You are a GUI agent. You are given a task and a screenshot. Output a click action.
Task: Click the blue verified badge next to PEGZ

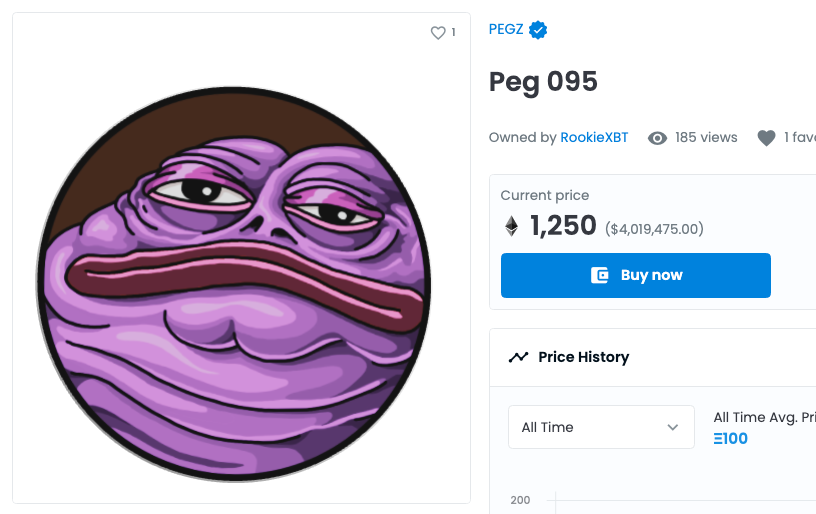tap(538, 30)
